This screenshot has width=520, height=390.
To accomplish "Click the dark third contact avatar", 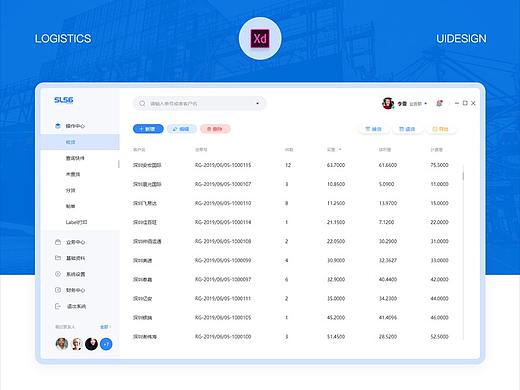I will coord(91,344).
